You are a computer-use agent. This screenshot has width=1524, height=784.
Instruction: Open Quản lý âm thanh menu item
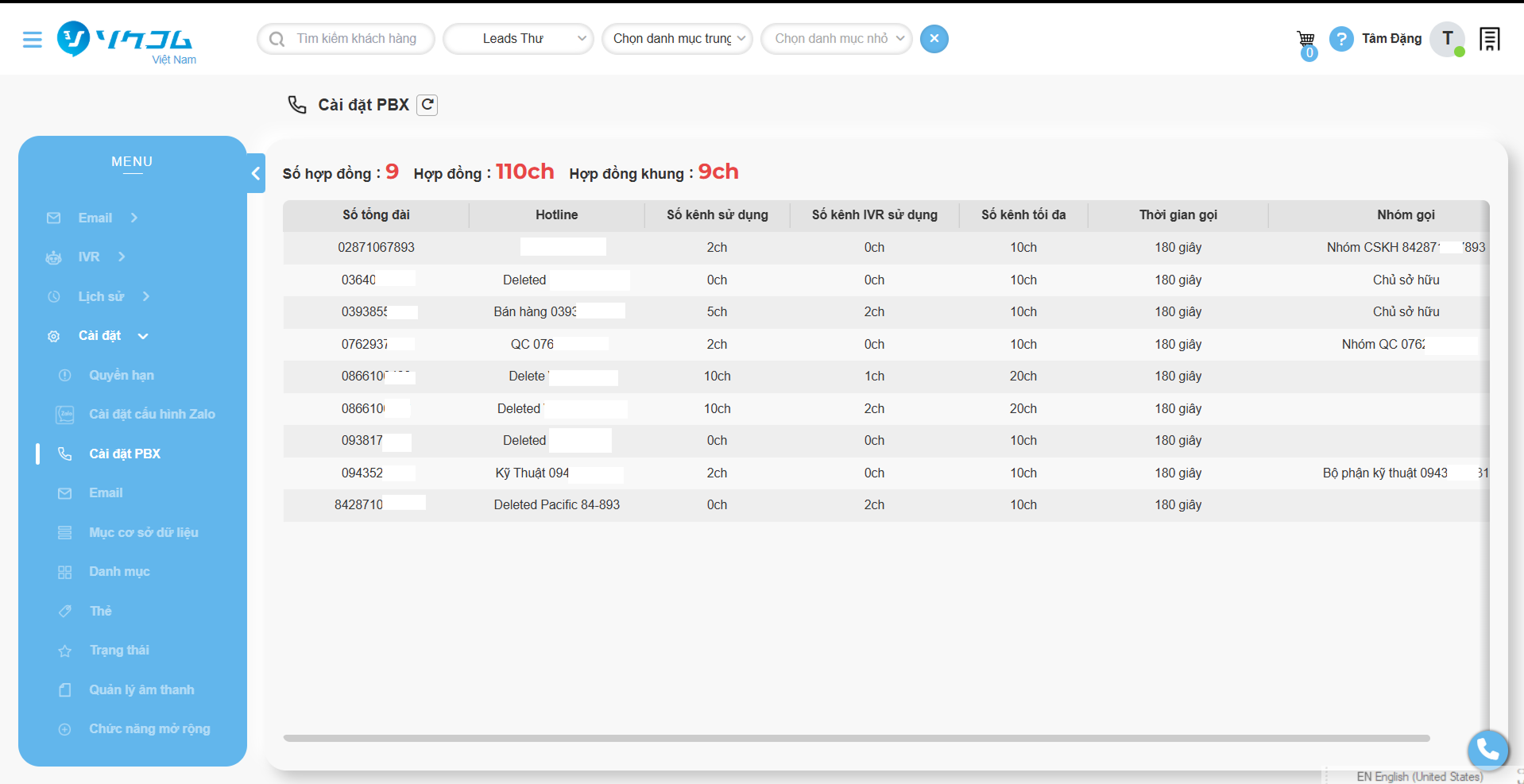(x=141, y=689)
